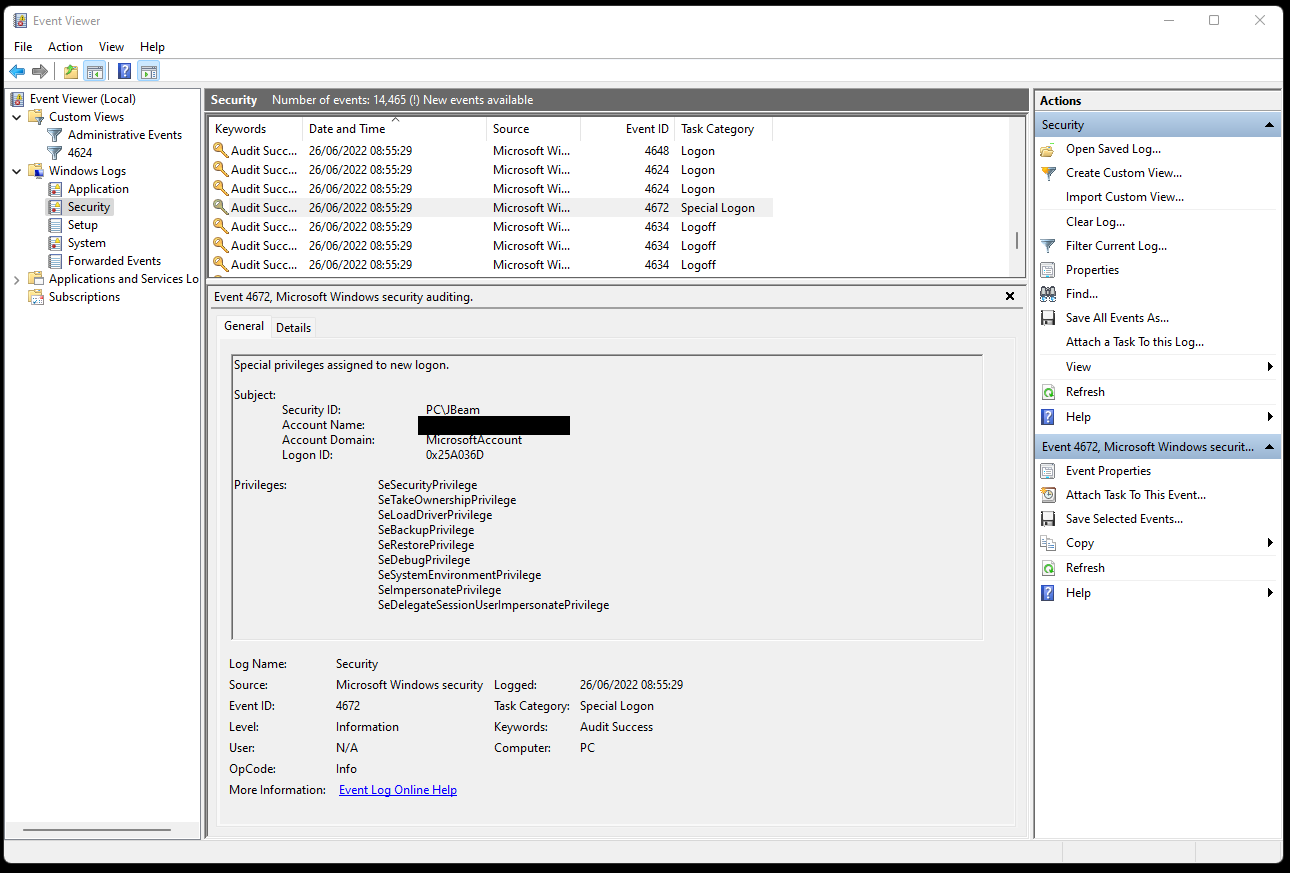
Task: Sort by the Event ID column header
Action: 628,129
